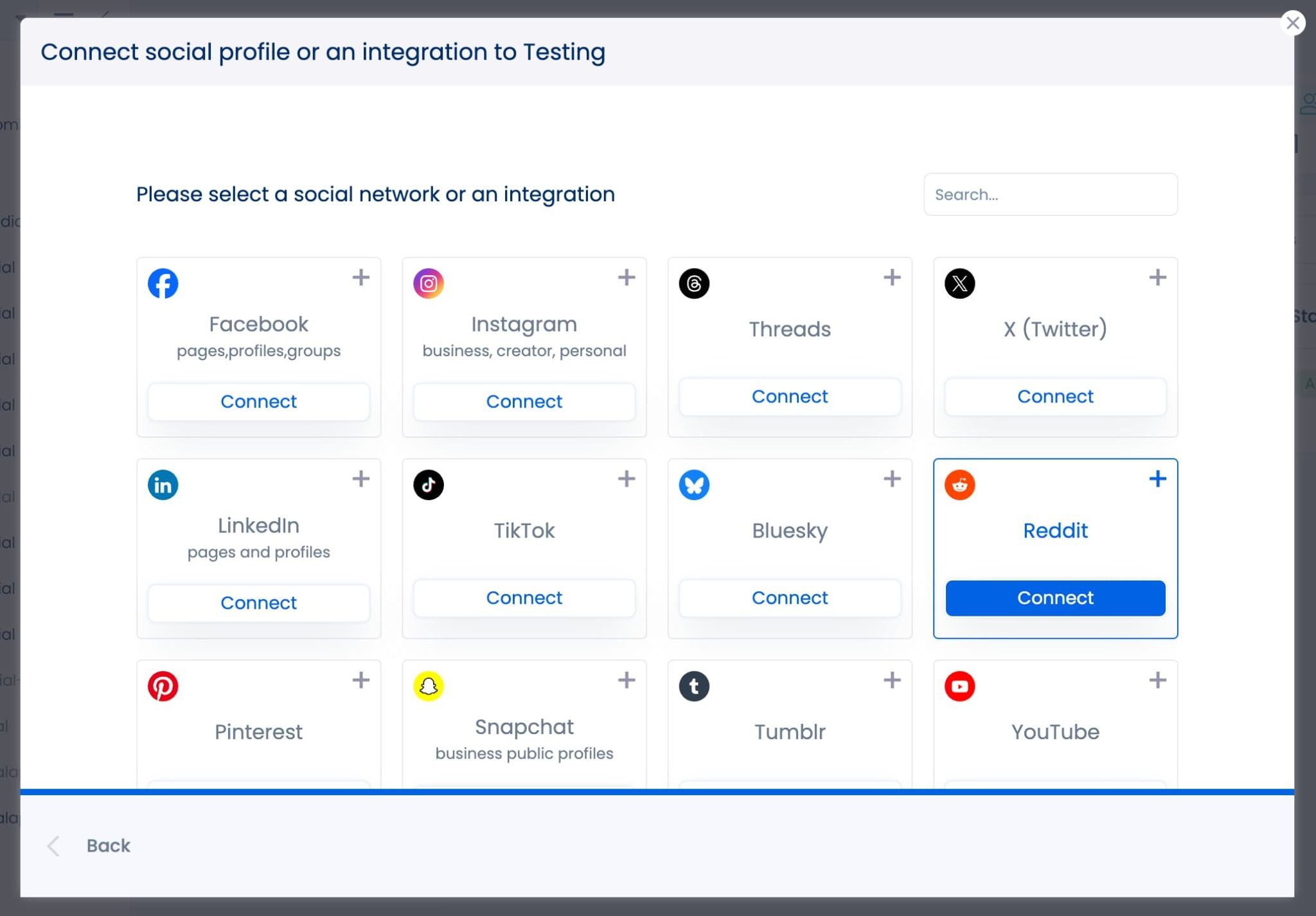Click the Instagram logo icon
The height and width of the screenshot is (916, 1316).
(429, 283)
